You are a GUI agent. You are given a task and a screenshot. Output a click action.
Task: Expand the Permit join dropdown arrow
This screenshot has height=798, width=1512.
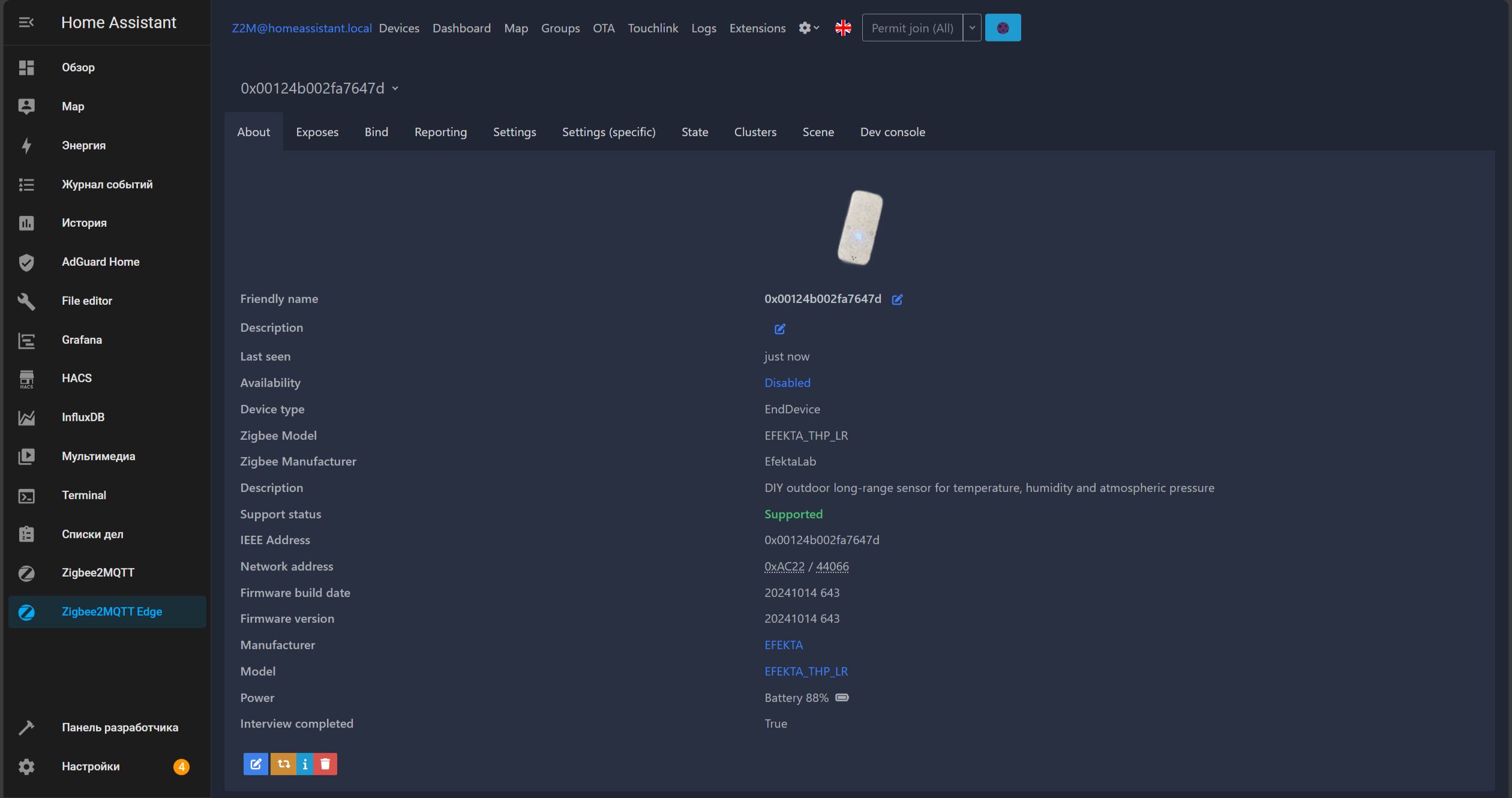click(972, 28)
